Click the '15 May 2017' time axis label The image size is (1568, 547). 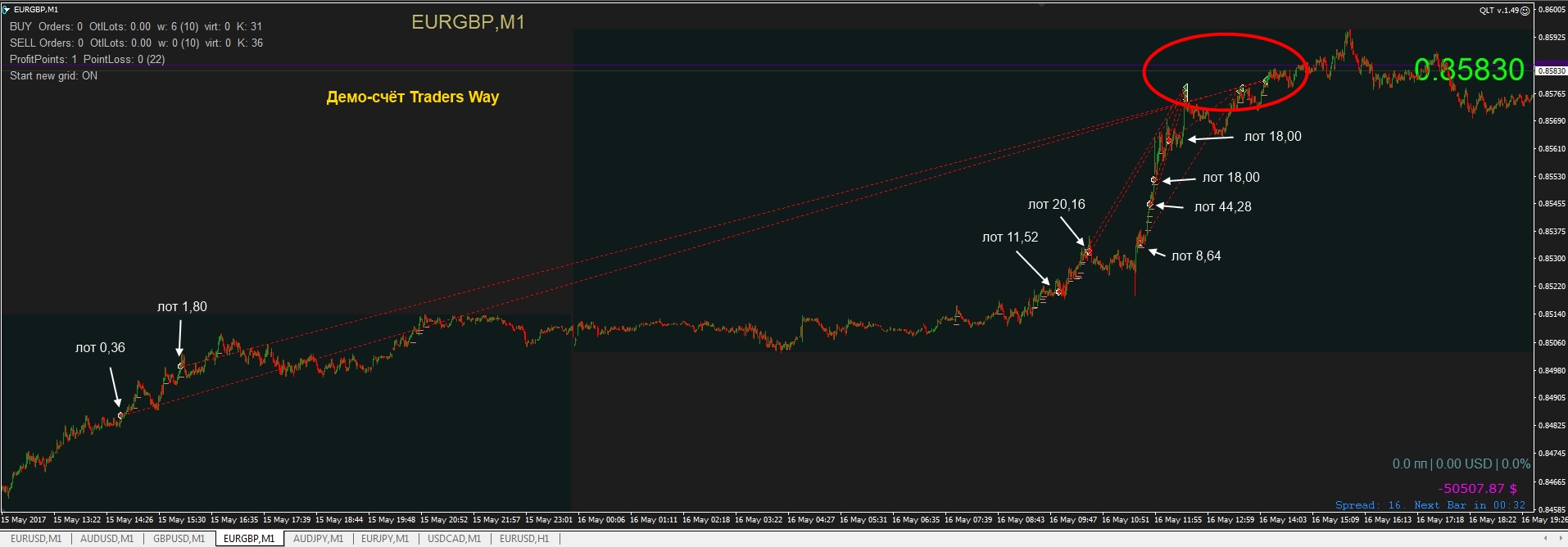tap(24, 520)
